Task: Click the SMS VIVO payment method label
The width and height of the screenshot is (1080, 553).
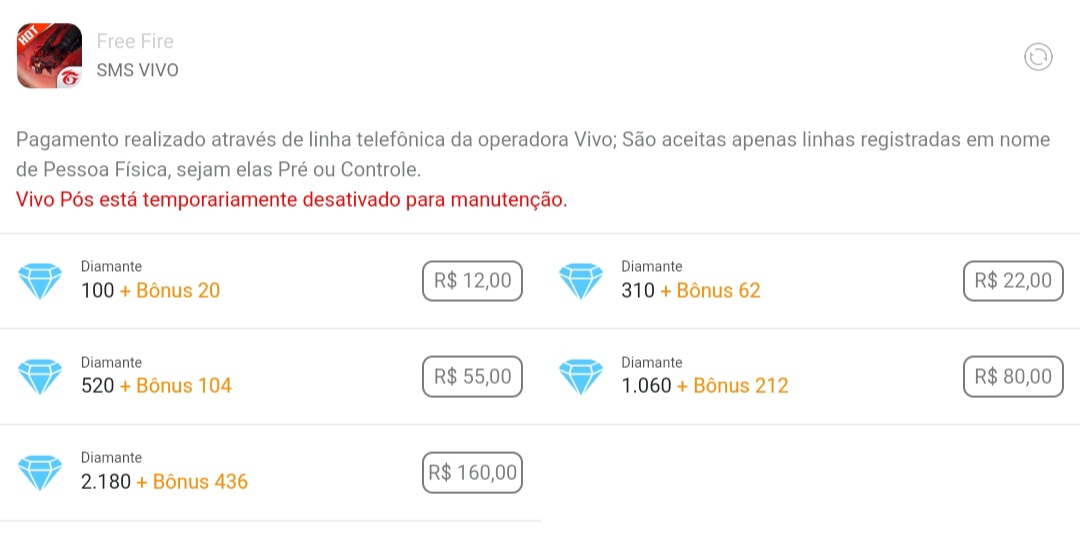Action: coord(138,70)
